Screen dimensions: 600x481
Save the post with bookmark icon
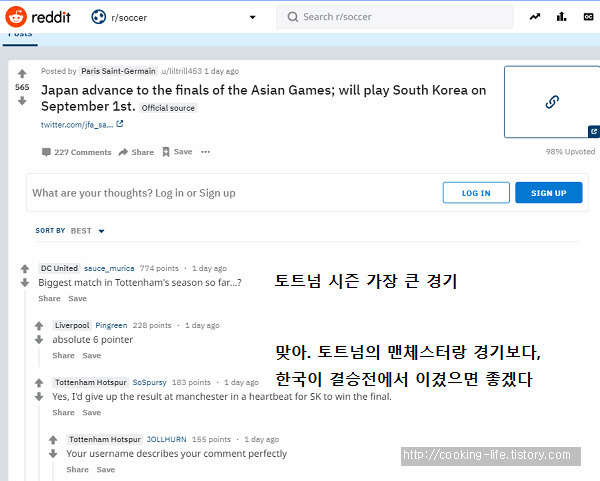click(177, 152)
